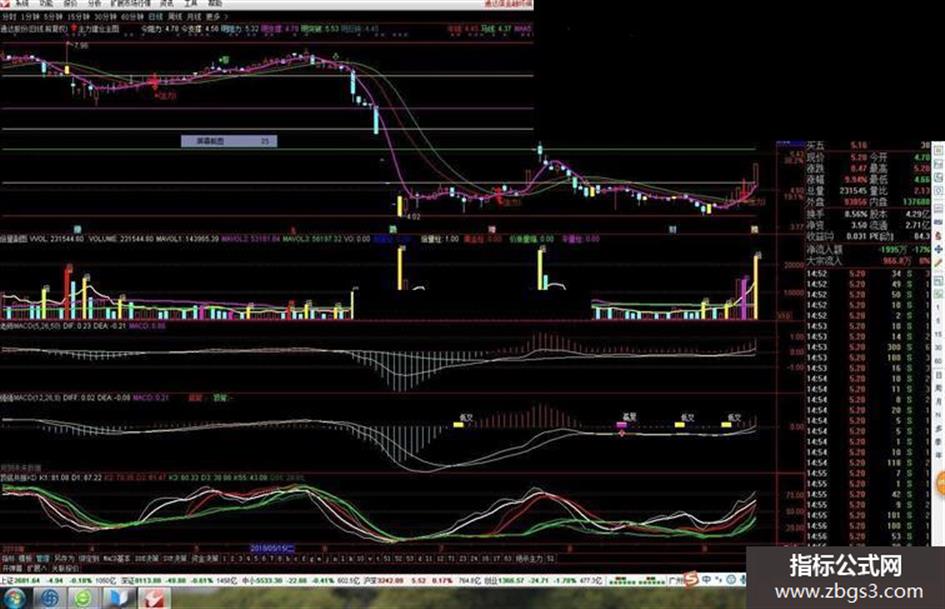Click the 管理 tab at chart bottom
Screen dimensions: 945x609
43,559
